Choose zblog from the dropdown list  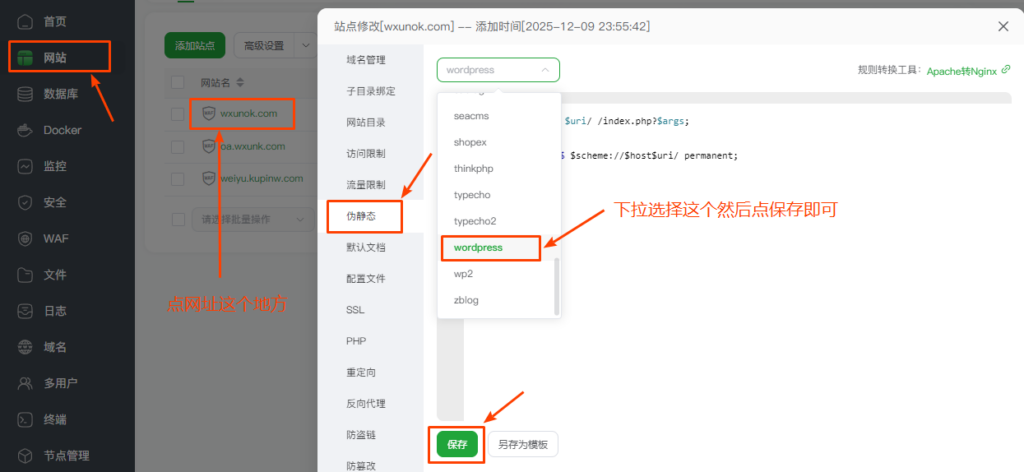(499, 300)
